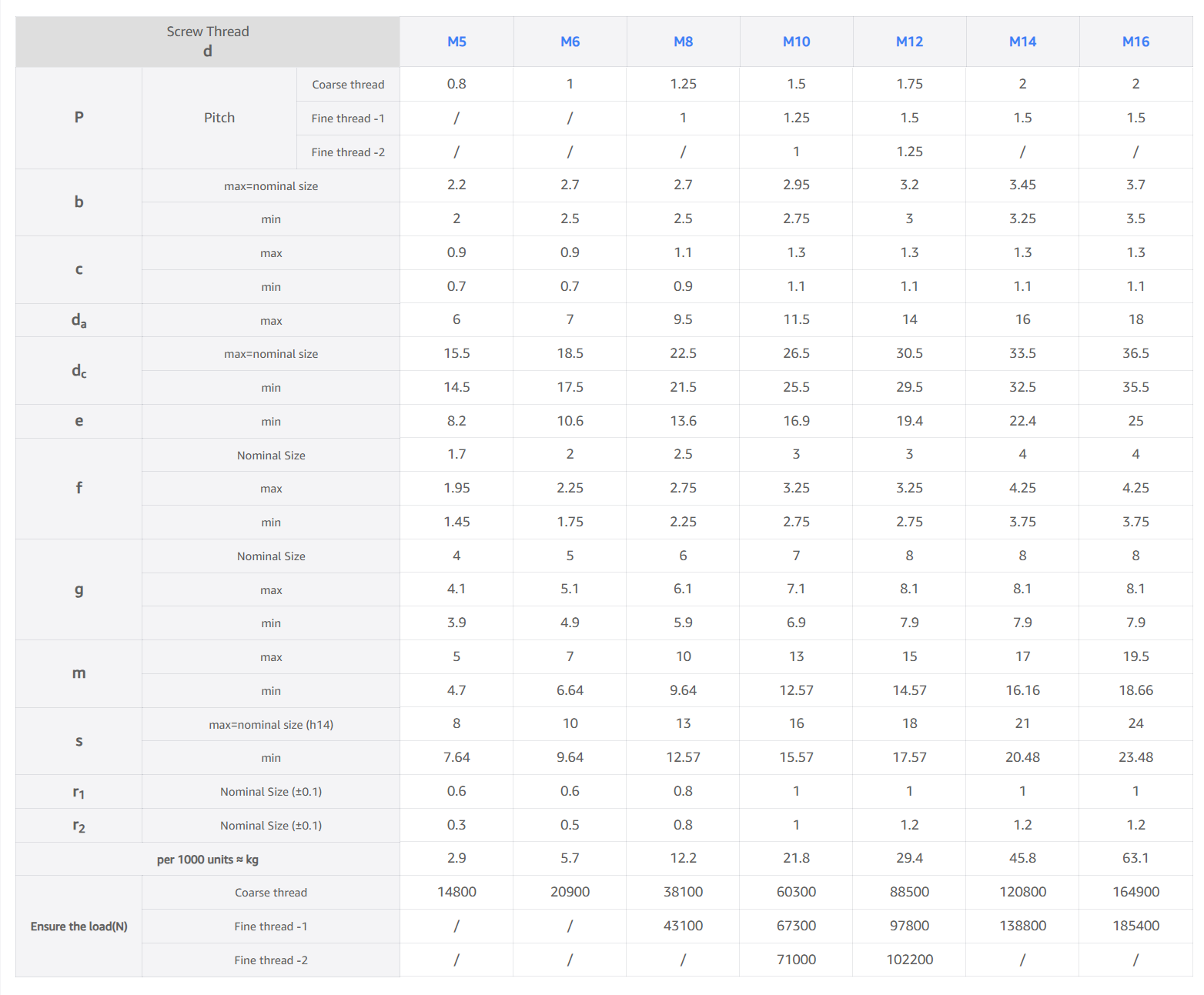
Task: Open the M10 column header link
Action: 796,42
